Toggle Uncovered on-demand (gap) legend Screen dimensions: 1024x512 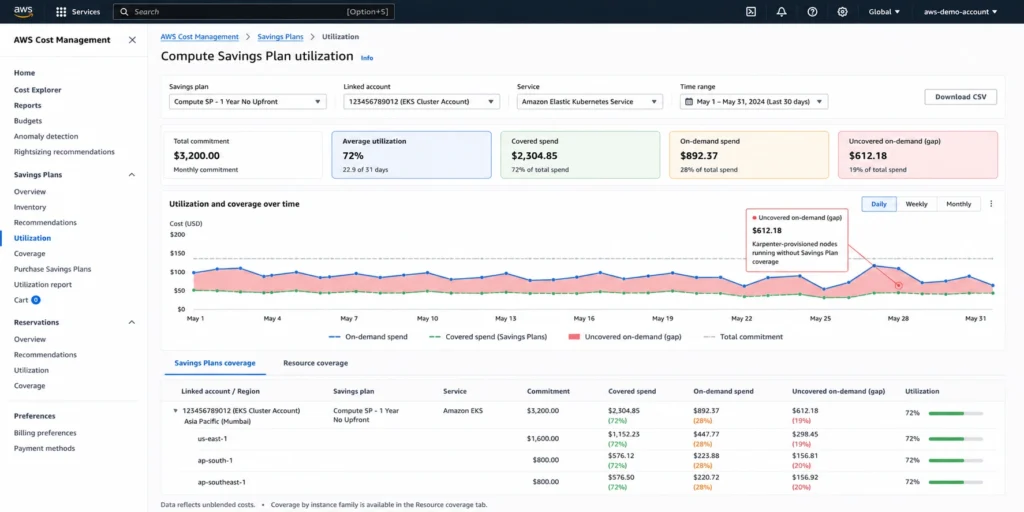(x=625, y=337)
